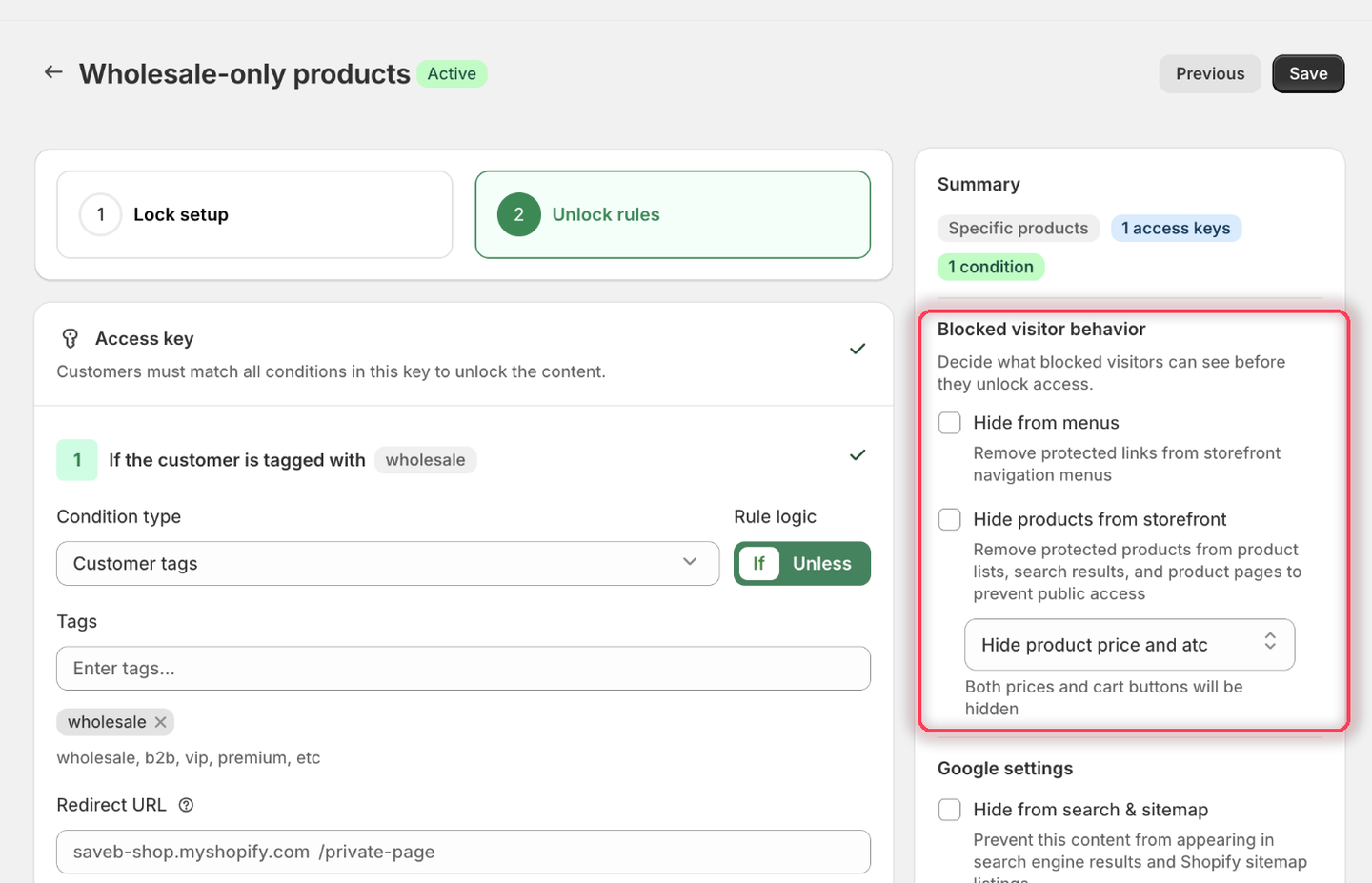The height and width of the screenshot is (883, 1372).
Task: Click the Redirect URL private-page field
Action: [463, 852]
